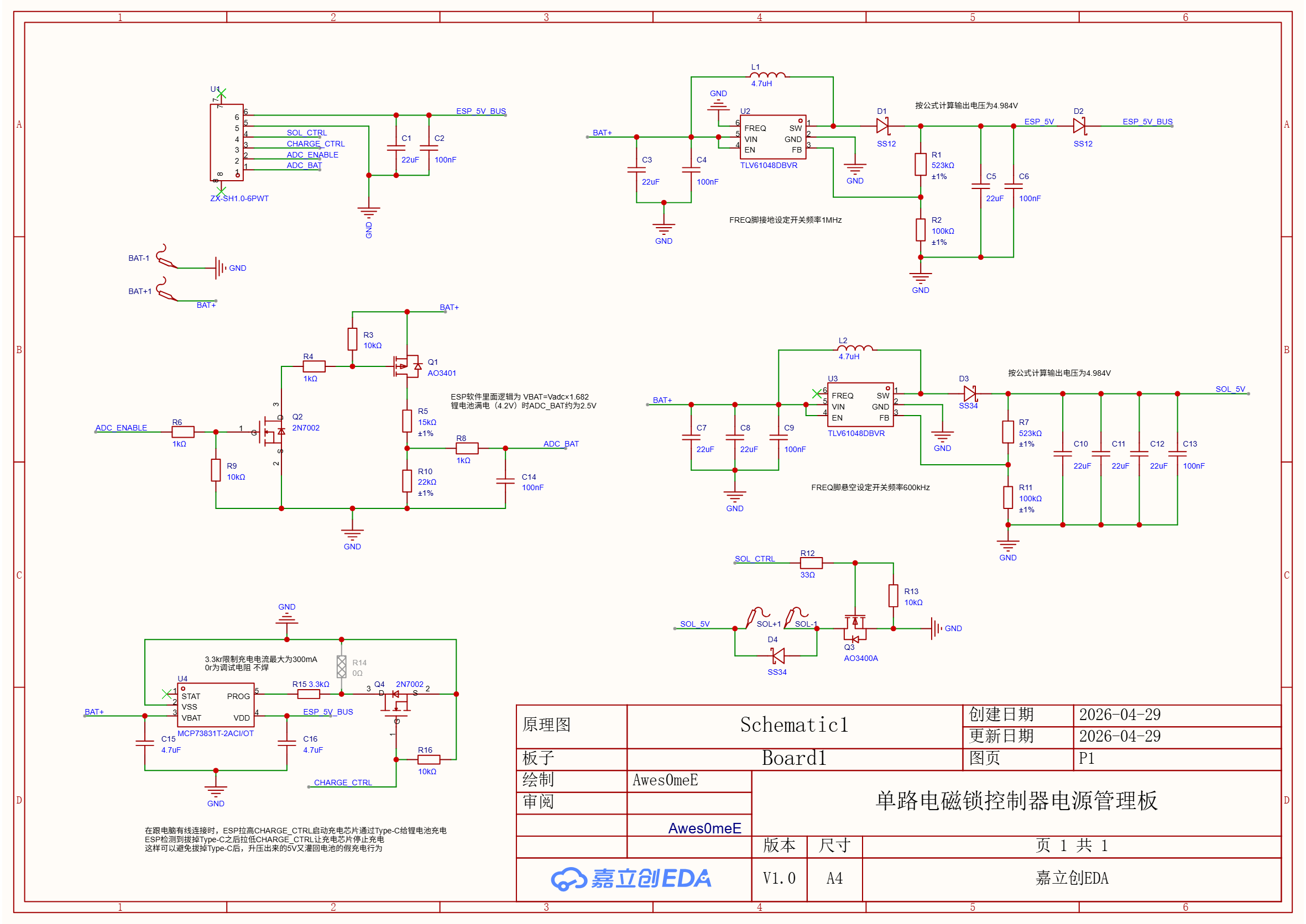Click the BAT+1 solder pad symbol
This screenshot has width=1306, height=924.
[167, 290]
